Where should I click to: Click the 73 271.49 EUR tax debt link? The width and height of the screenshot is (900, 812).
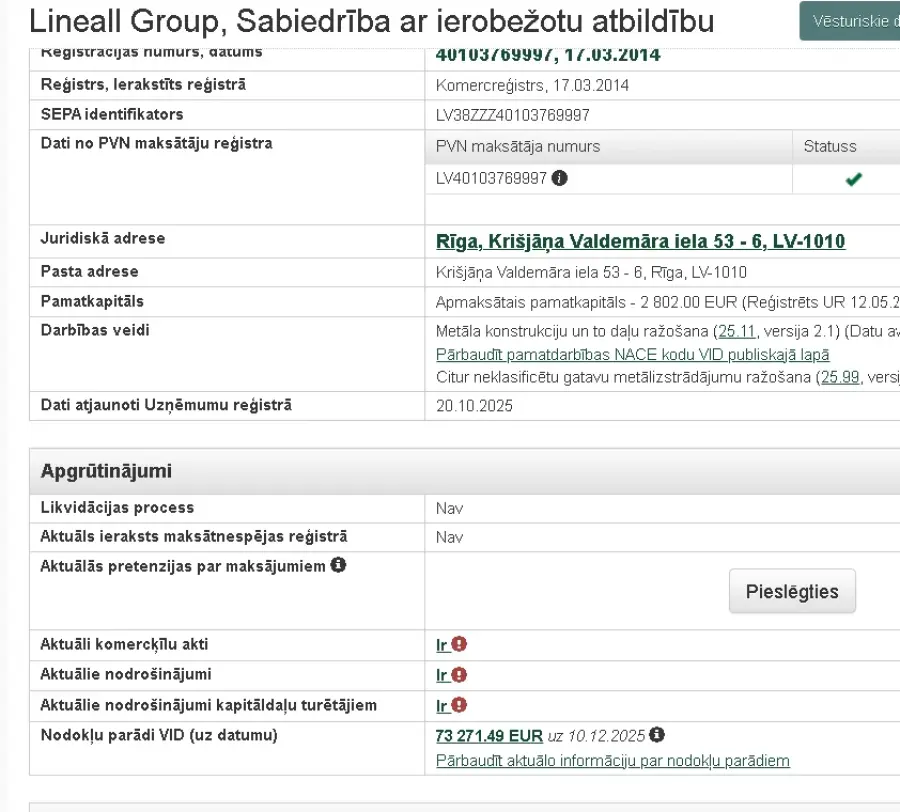pyautogui.click(x=489, y=736)
